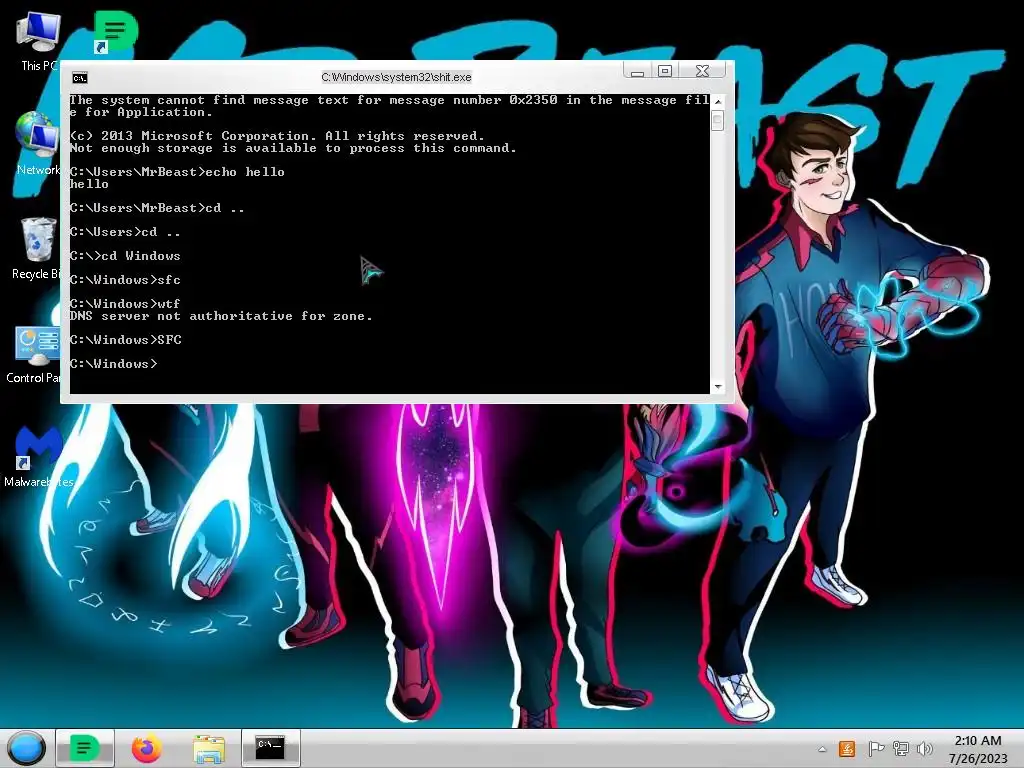This screenshot has height=768, width=1024.
Task: Click the 'DNS server not authoritative for zone.' line
Action: tap(221, 316)
